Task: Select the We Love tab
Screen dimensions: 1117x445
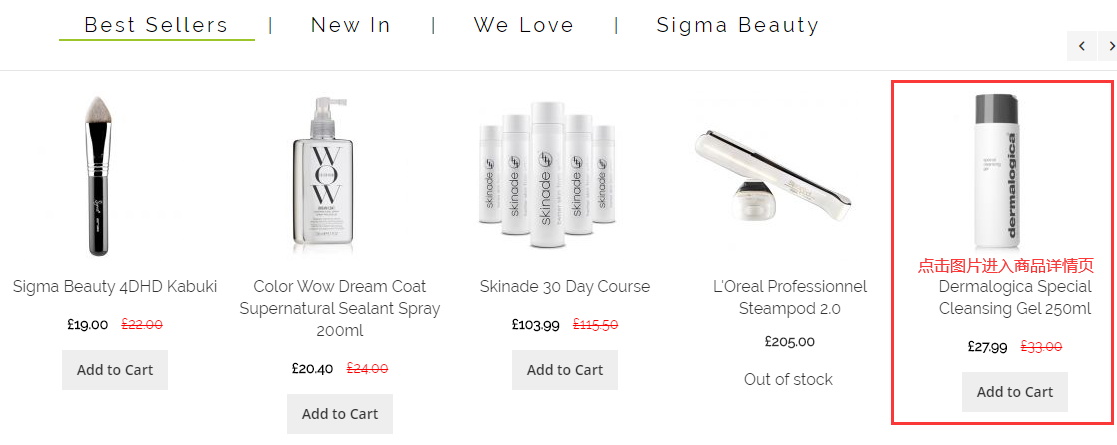Action: point(524,25)
